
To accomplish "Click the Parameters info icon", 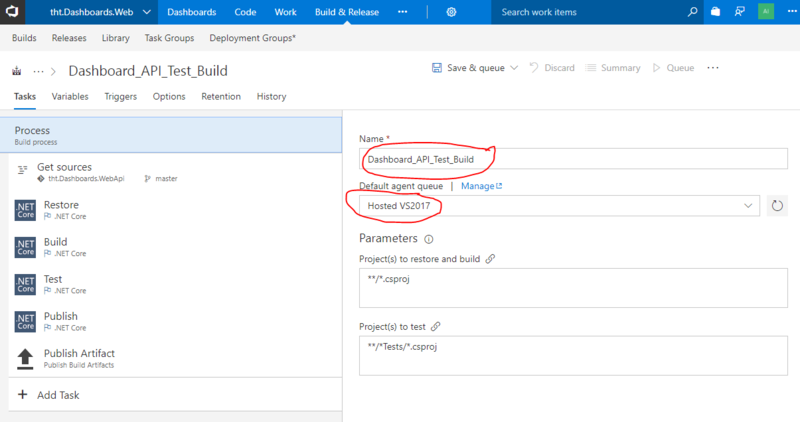I will 429,239.
